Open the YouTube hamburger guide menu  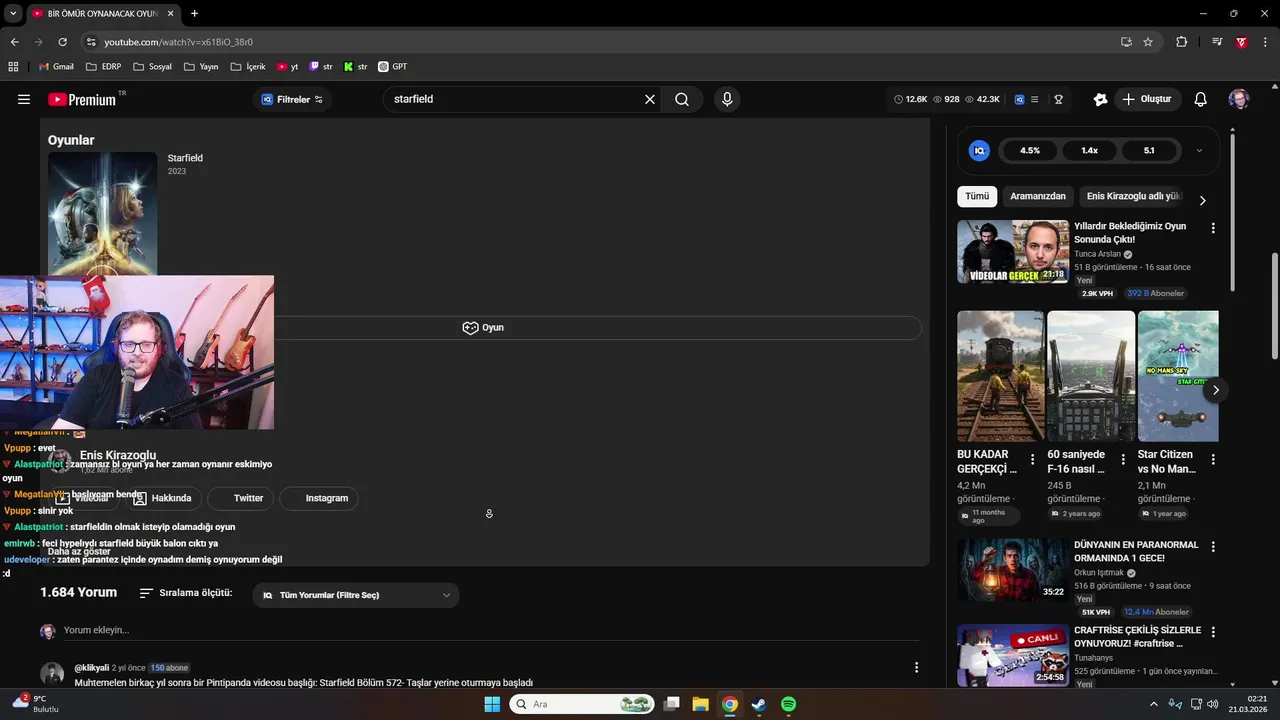[24, 99]
